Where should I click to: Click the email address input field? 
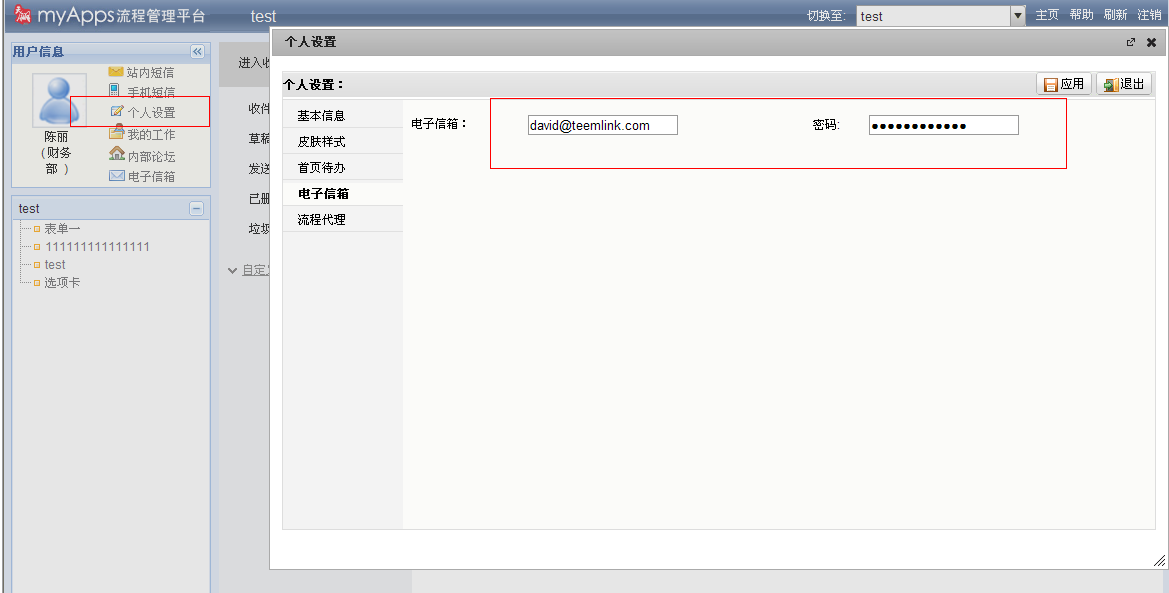602,125
